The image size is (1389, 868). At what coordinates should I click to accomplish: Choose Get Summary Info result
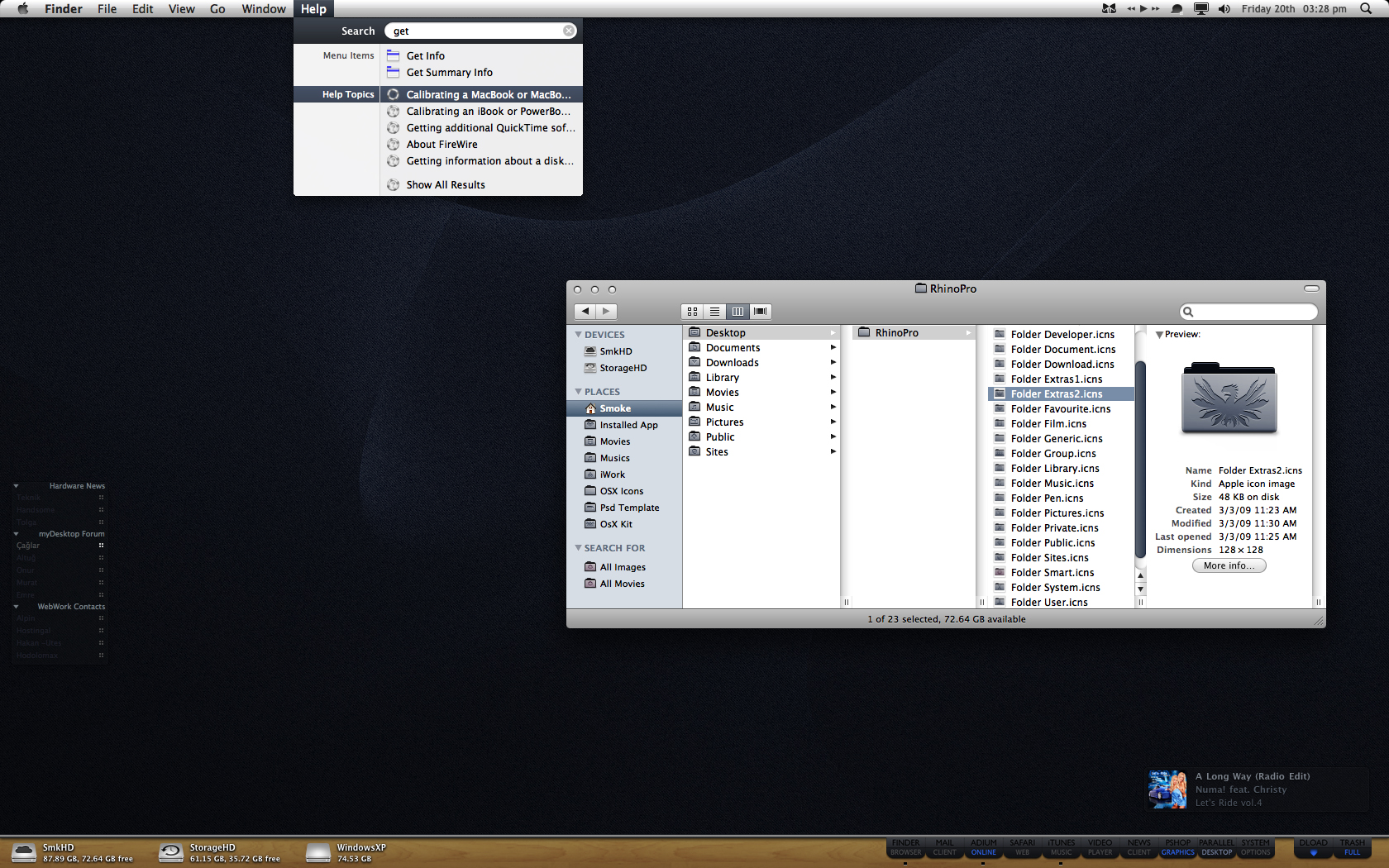click(x=481, y=73)
